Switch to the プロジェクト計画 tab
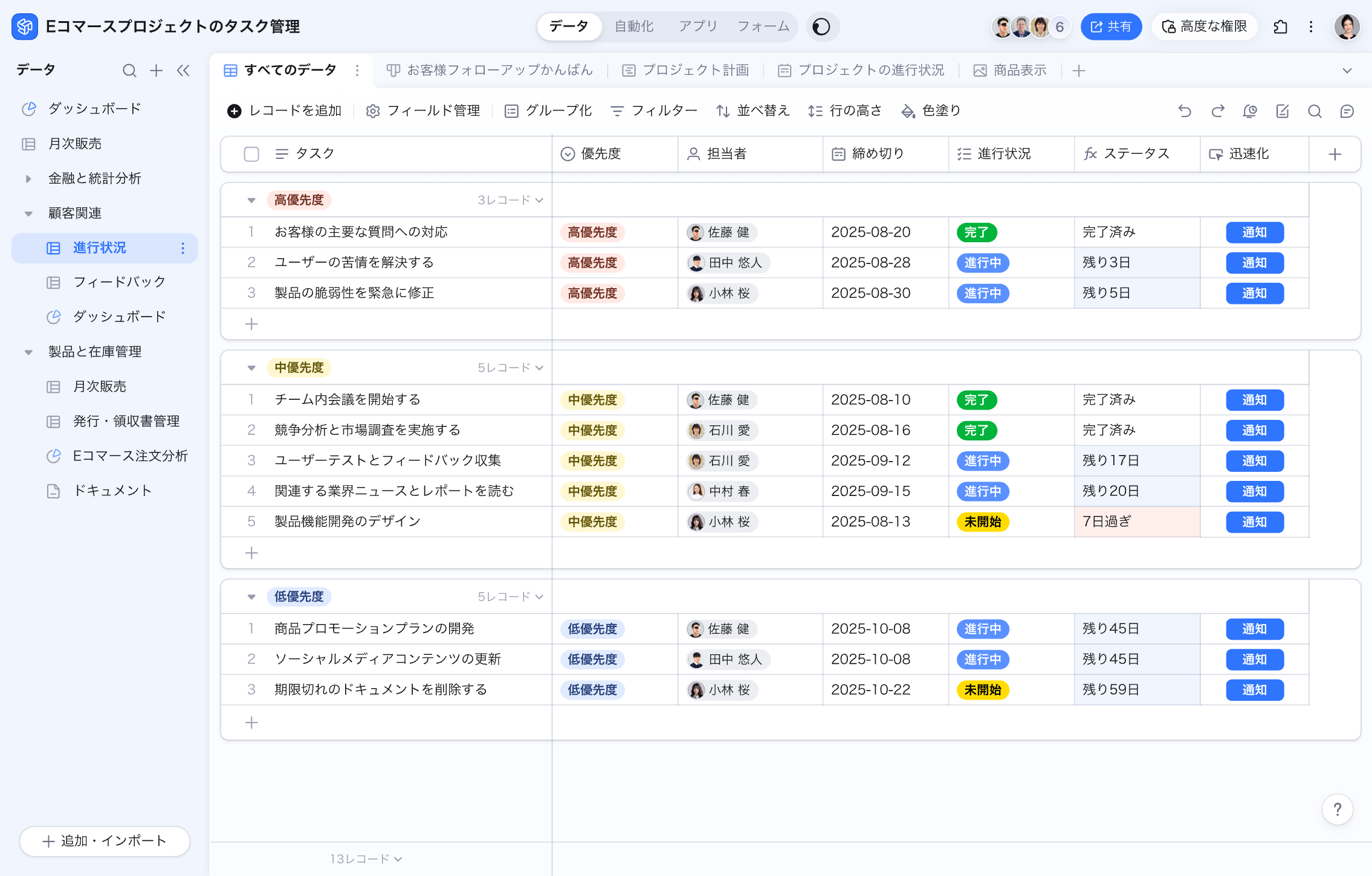Viewport: 1372px width, 876px height. coord(686,71)
